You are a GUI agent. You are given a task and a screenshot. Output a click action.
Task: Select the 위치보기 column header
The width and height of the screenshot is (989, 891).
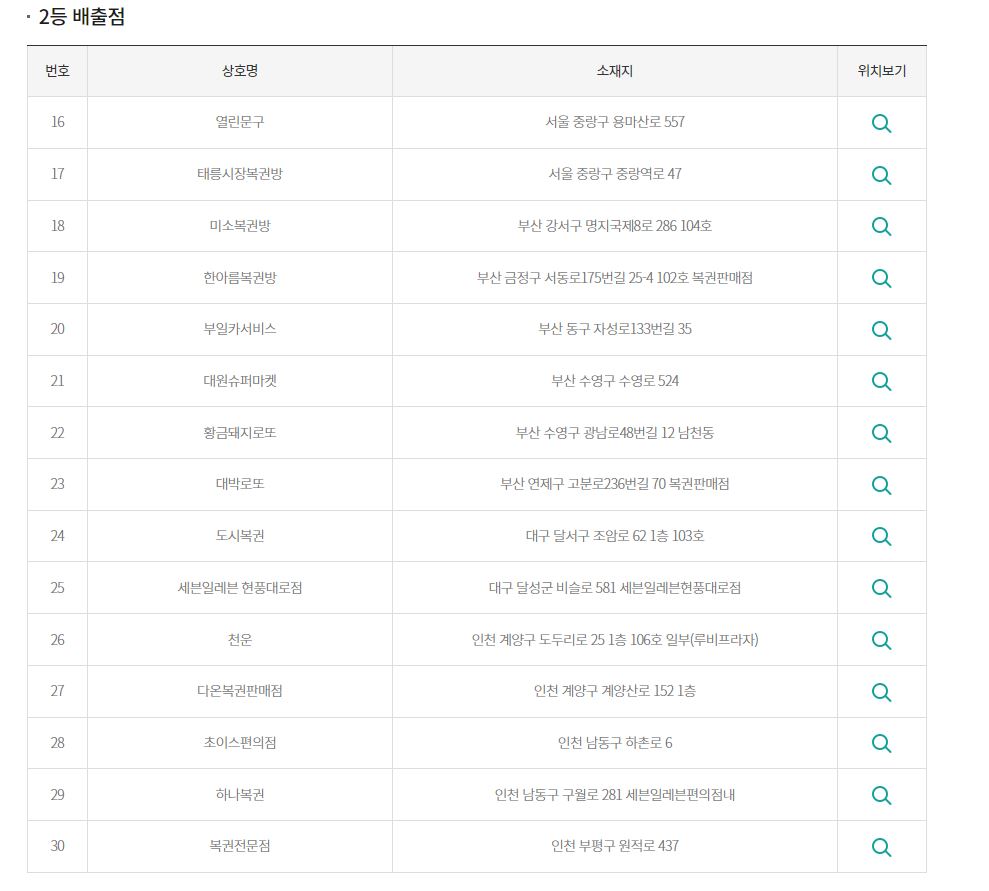pyautogui.click(x=881, y=71)
